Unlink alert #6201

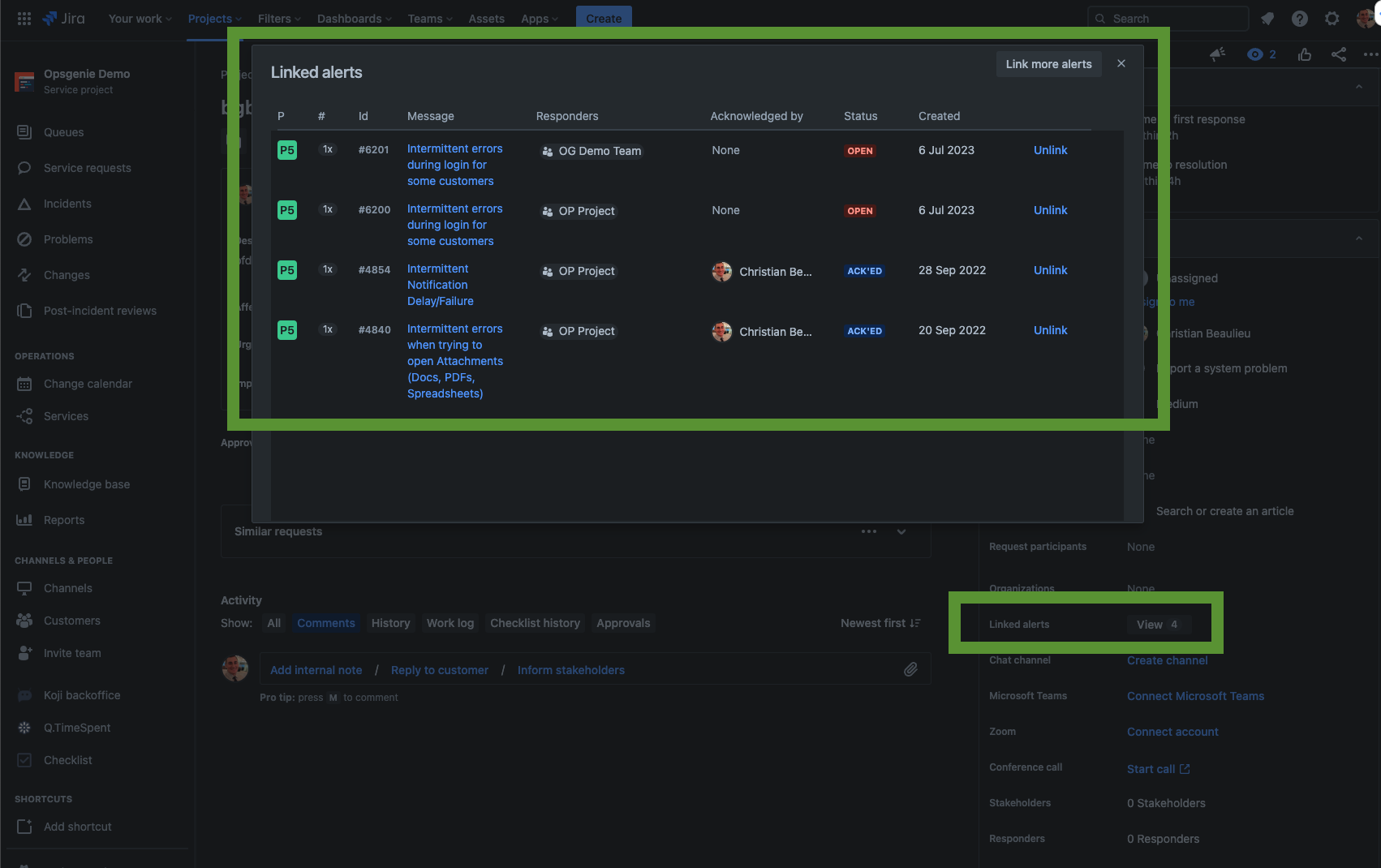coord(1050,150)
